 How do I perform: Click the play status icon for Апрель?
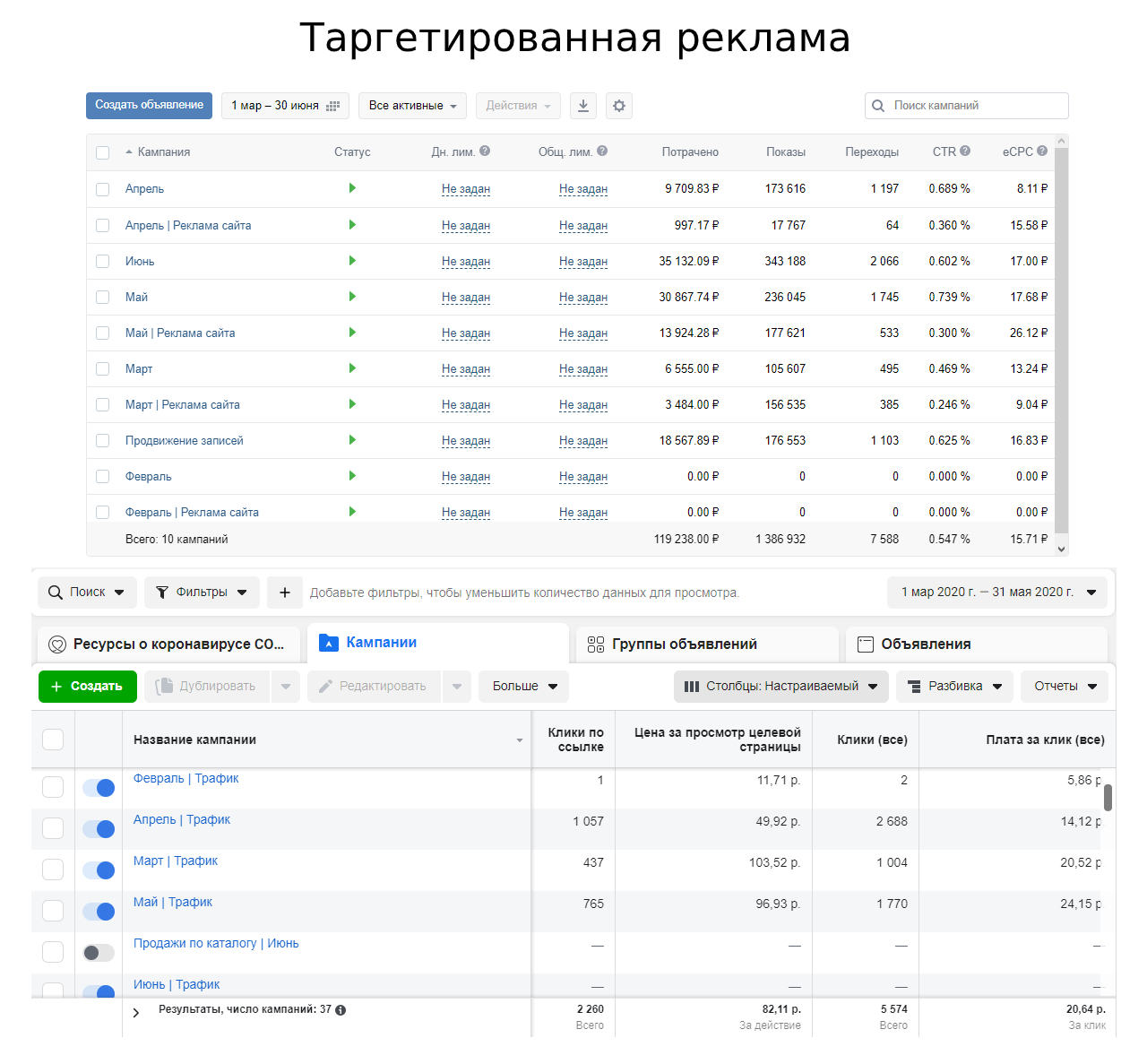click(352, 188)
